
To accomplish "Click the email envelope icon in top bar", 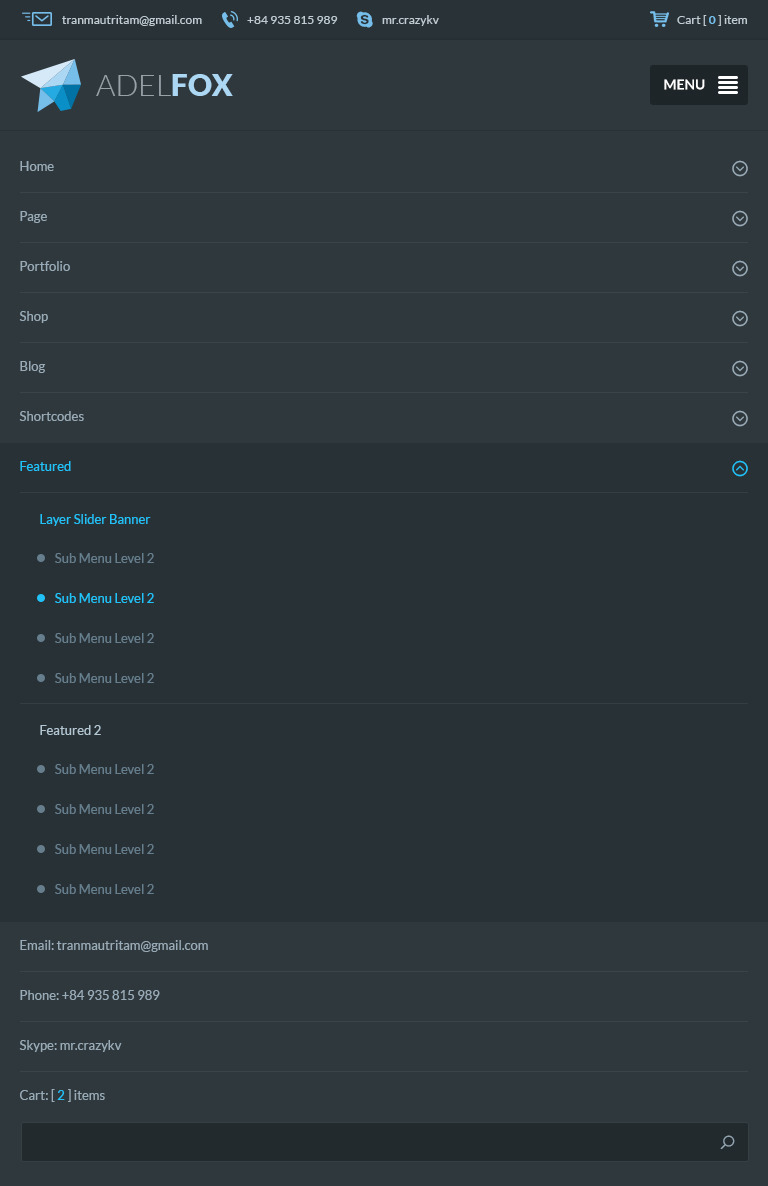I will (x=37, y=19).
